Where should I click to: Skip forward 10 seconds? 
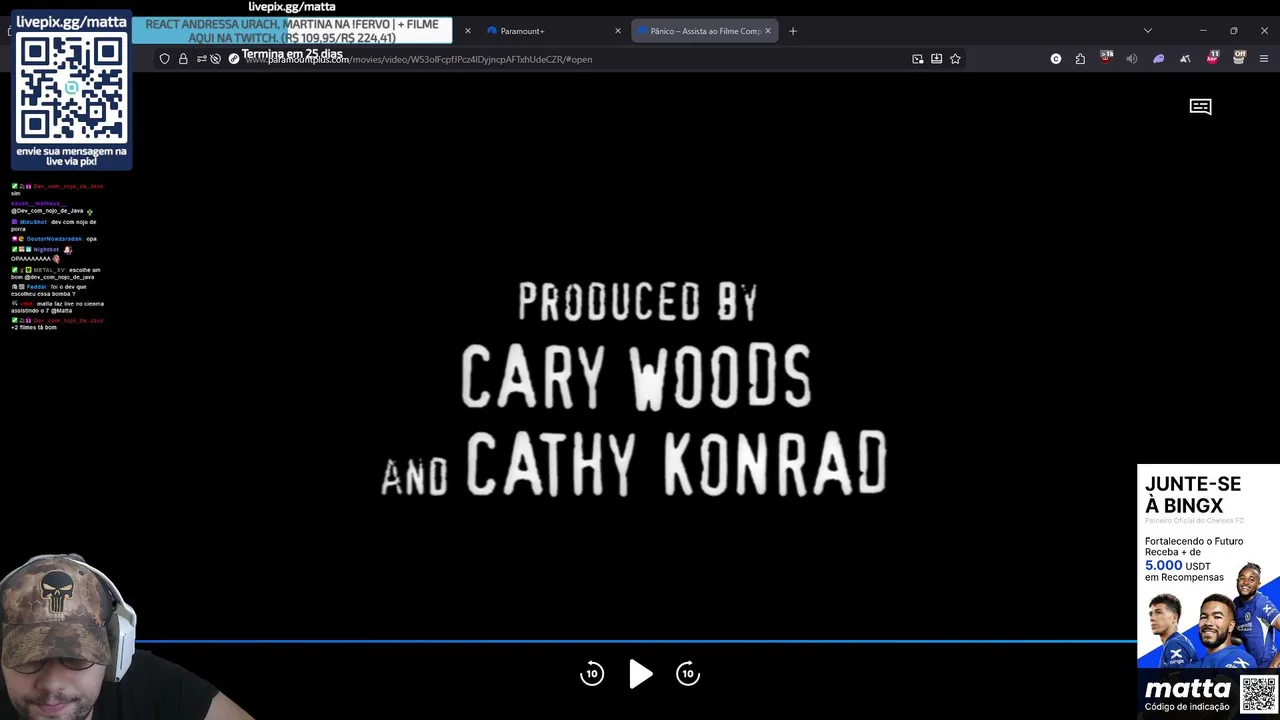pyautogui.click(x=688, y=674)
